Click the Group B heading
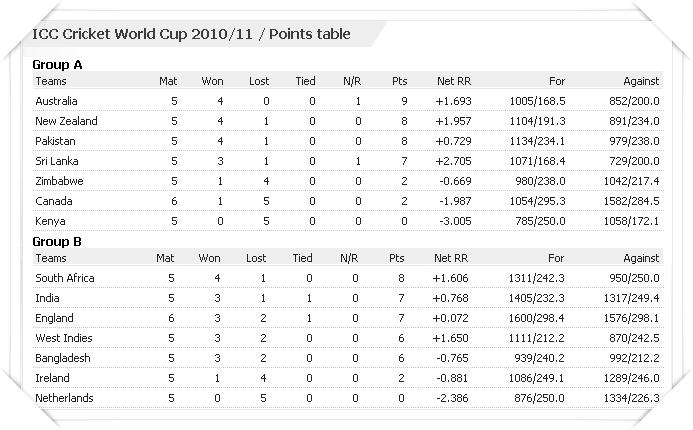Image resolution: width=693 pixels, height=430 pixels. click(57, 242)
